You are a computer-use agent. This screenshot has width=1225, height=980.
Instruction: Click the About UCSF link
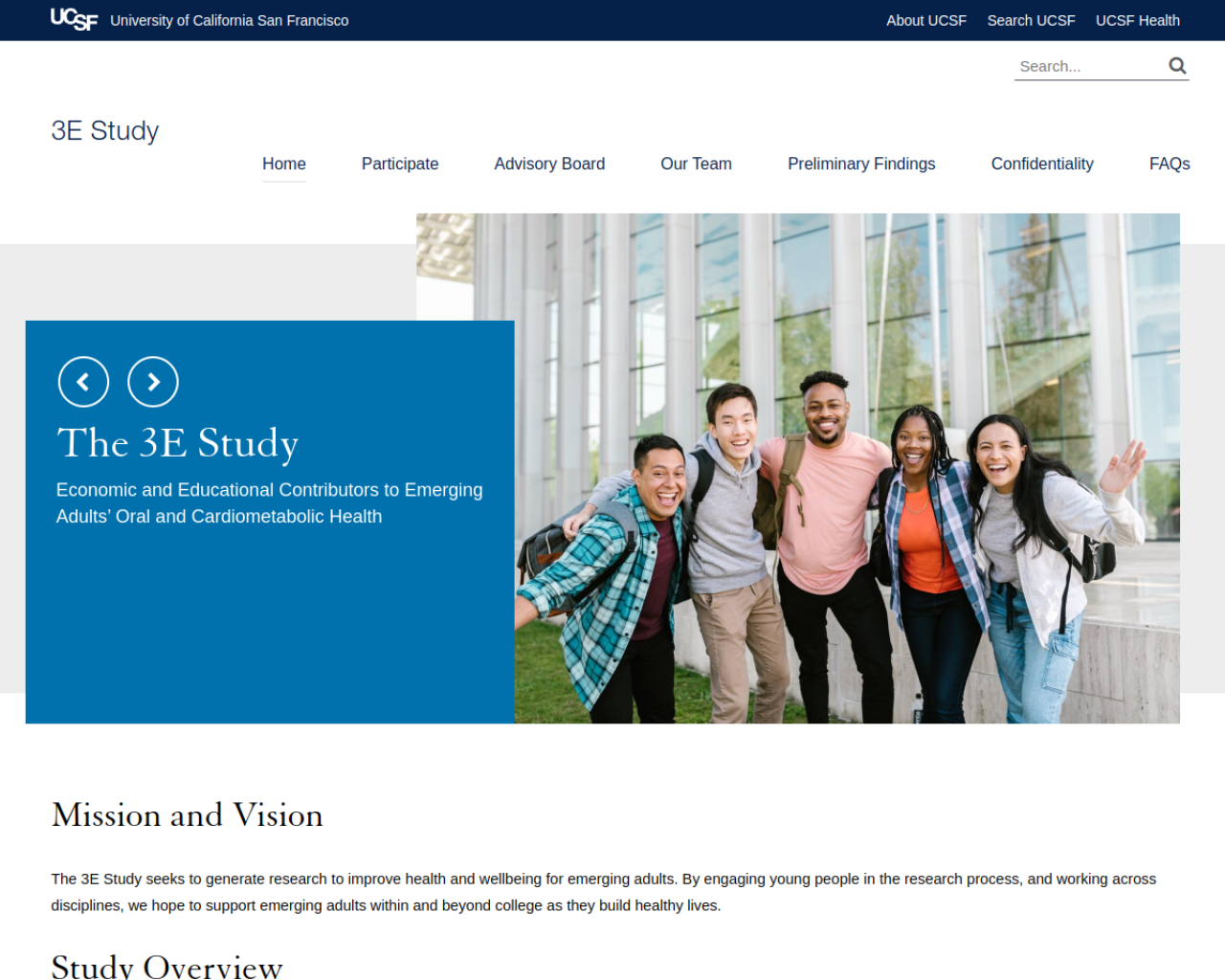[x=926, y=20]
